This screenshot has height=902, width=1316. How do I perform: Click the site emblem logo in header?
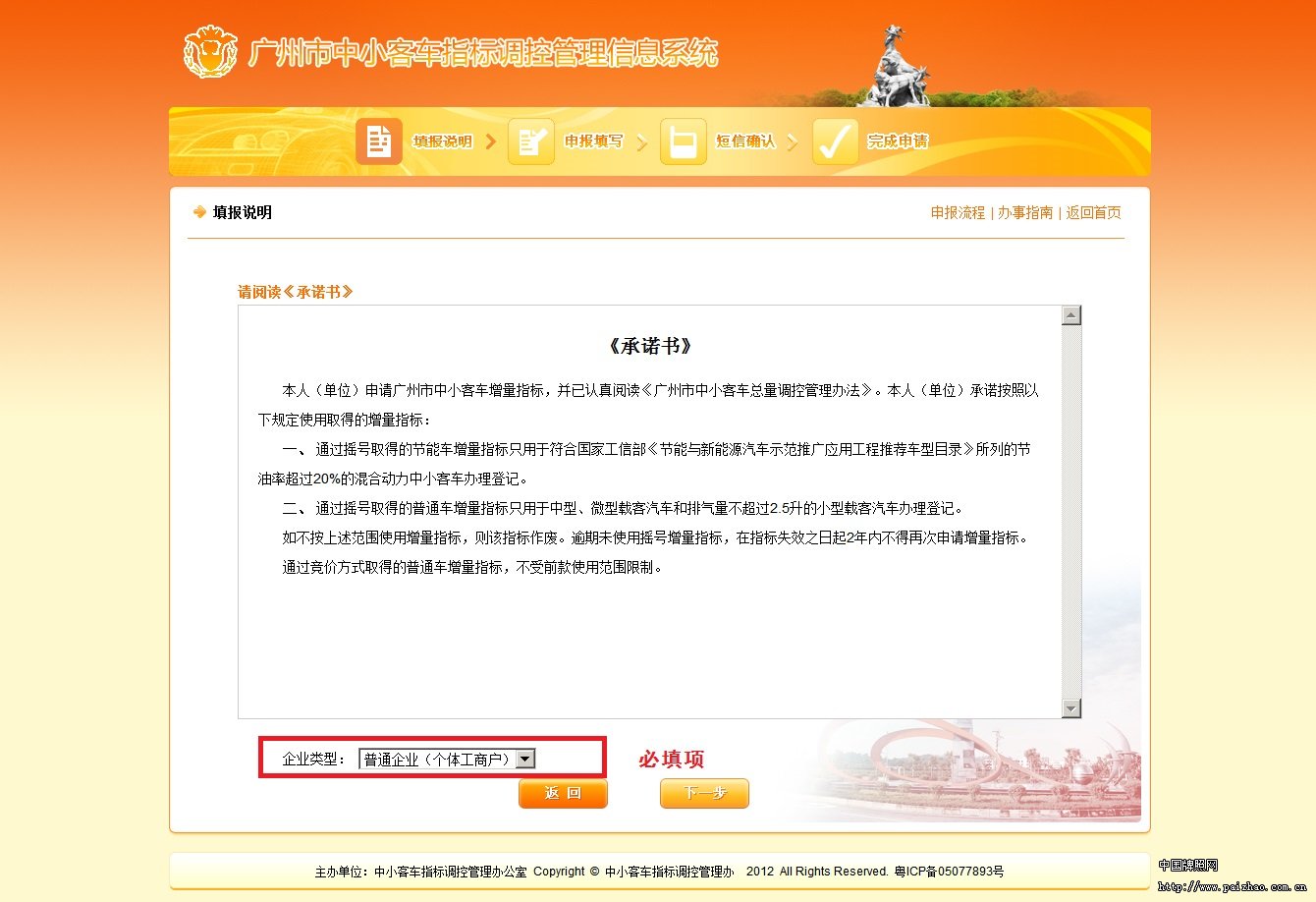click(210, 51)
